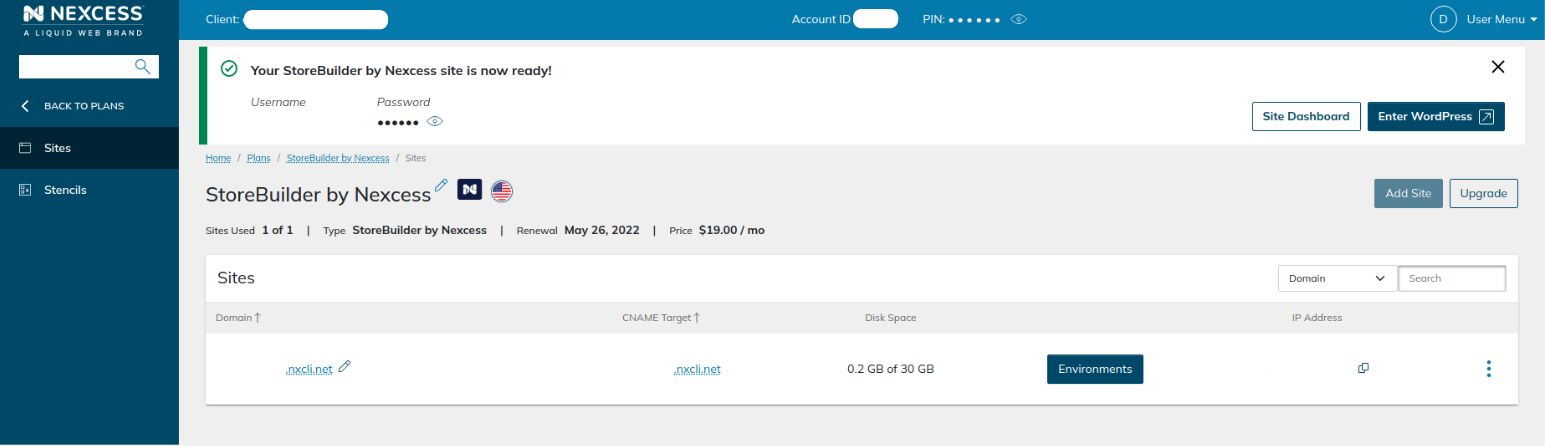Reveal the account PIN with eye icon

(x=1019, y=19)
